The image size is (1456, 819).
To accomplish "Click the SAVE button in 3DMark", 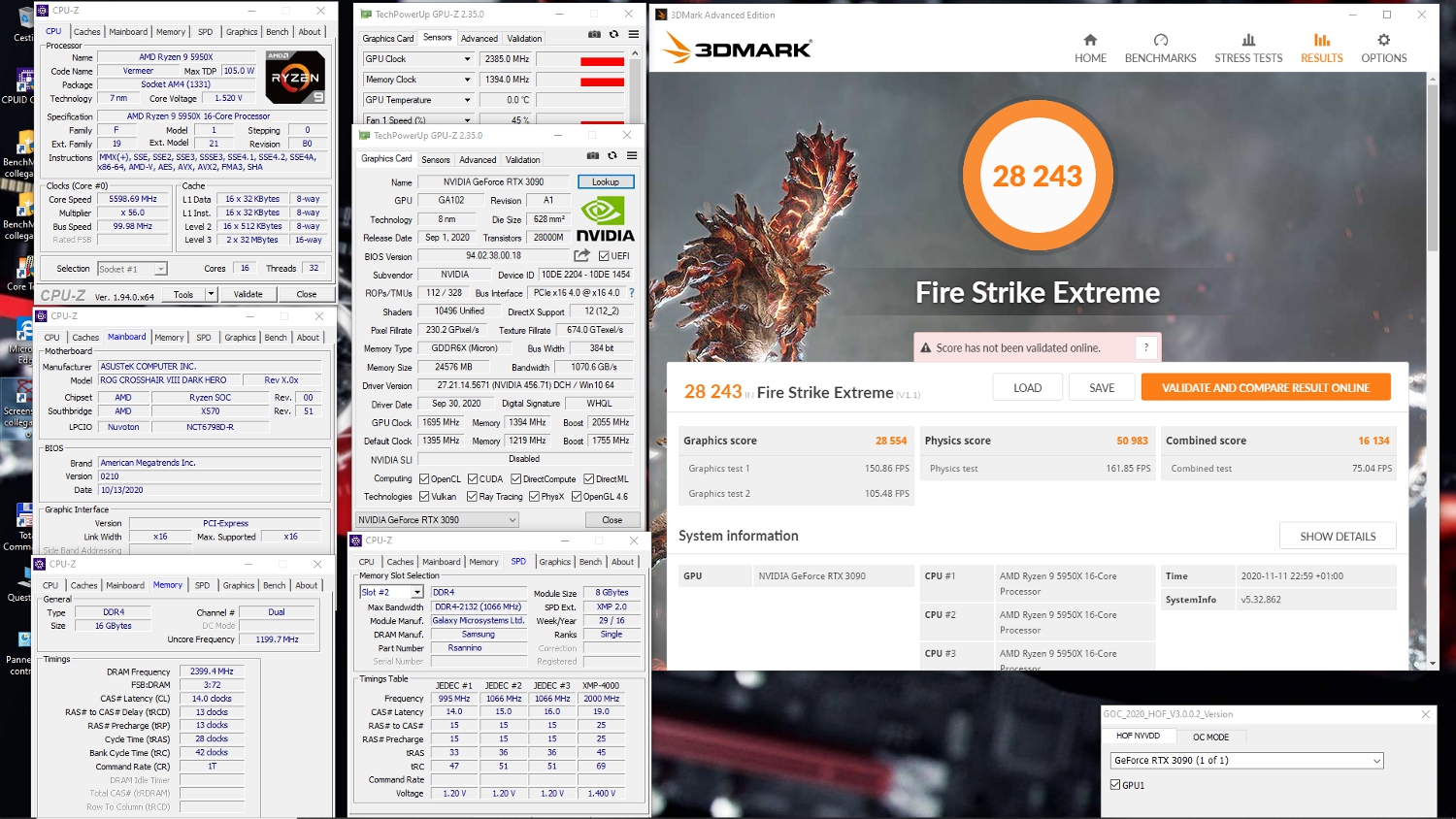I will click(x=1102, y=387).
